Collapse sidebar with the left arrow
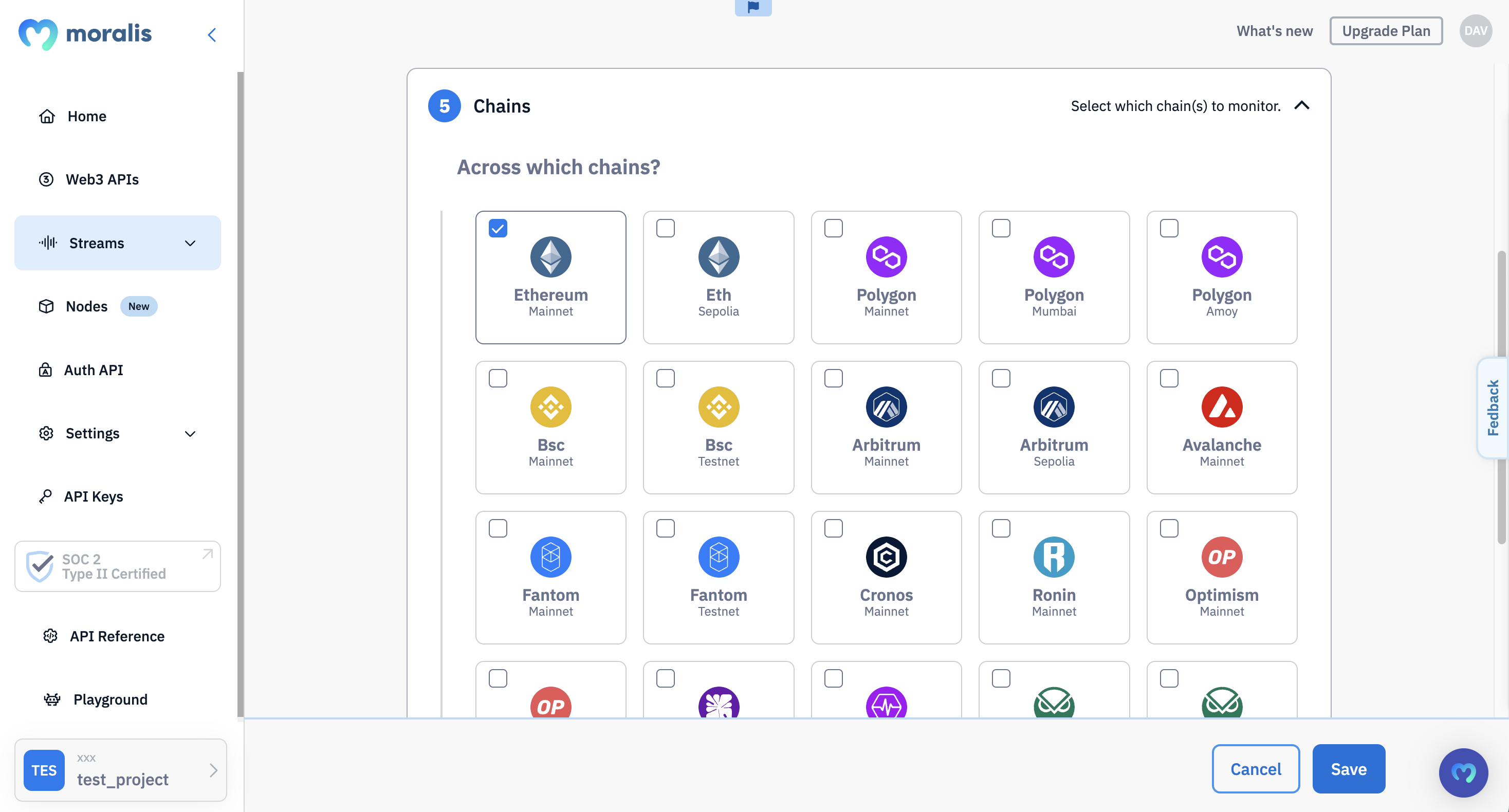The height and width of the screenshot is (812, 1509). coord(212,35)
